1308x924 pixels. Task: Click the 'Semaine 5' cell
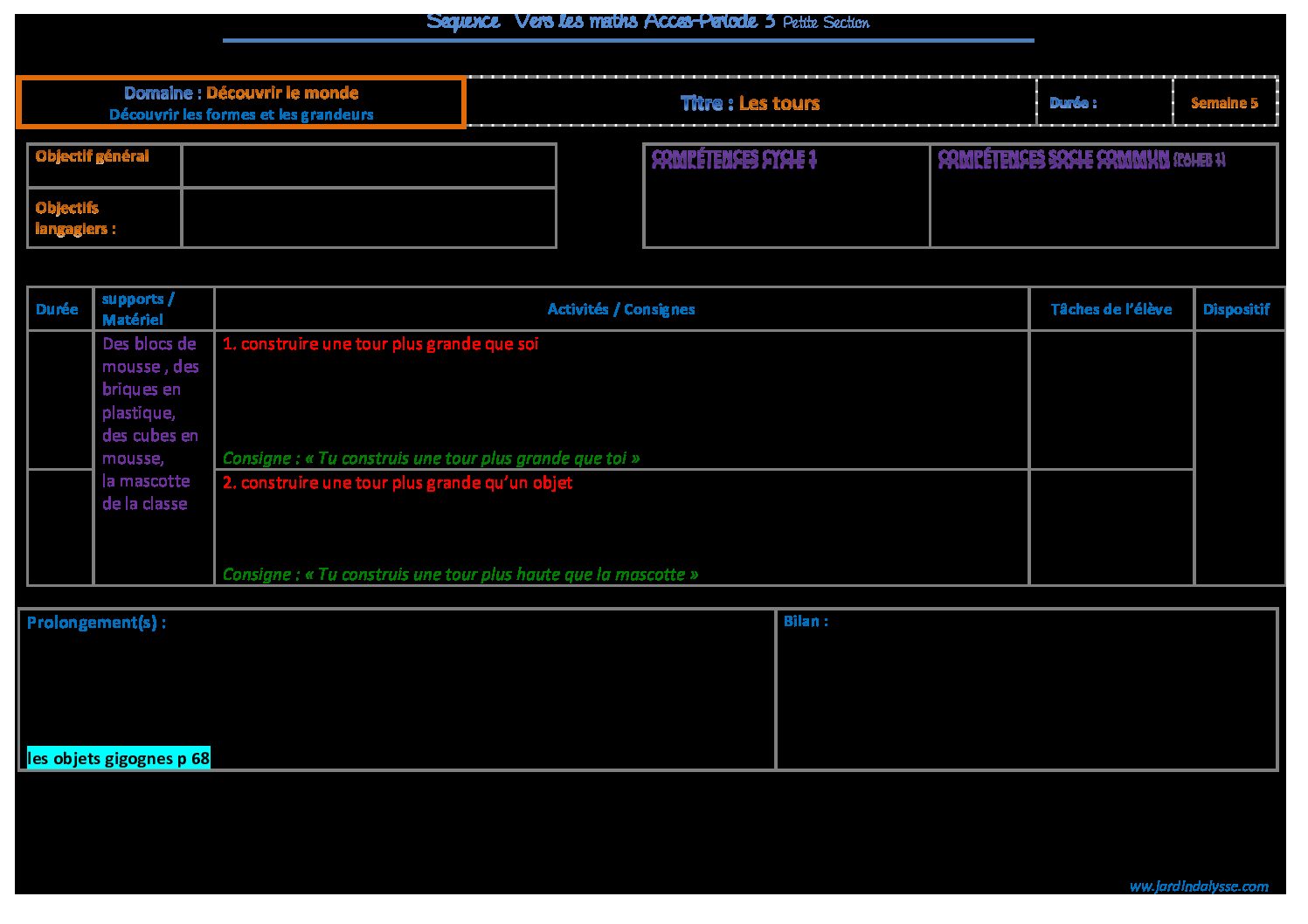pos(1224,103)
